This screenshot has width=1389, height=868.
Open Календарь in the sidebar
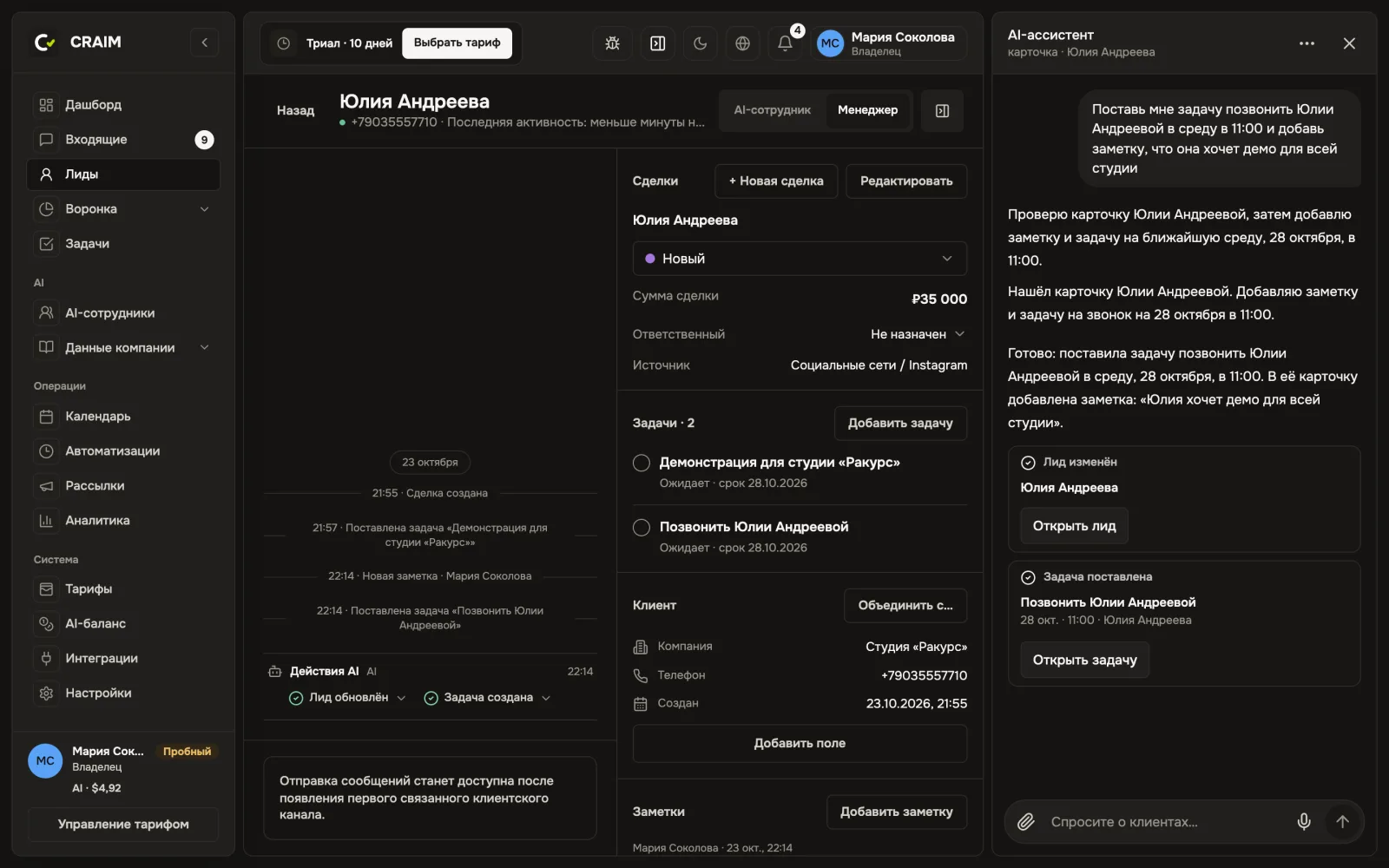123,417
